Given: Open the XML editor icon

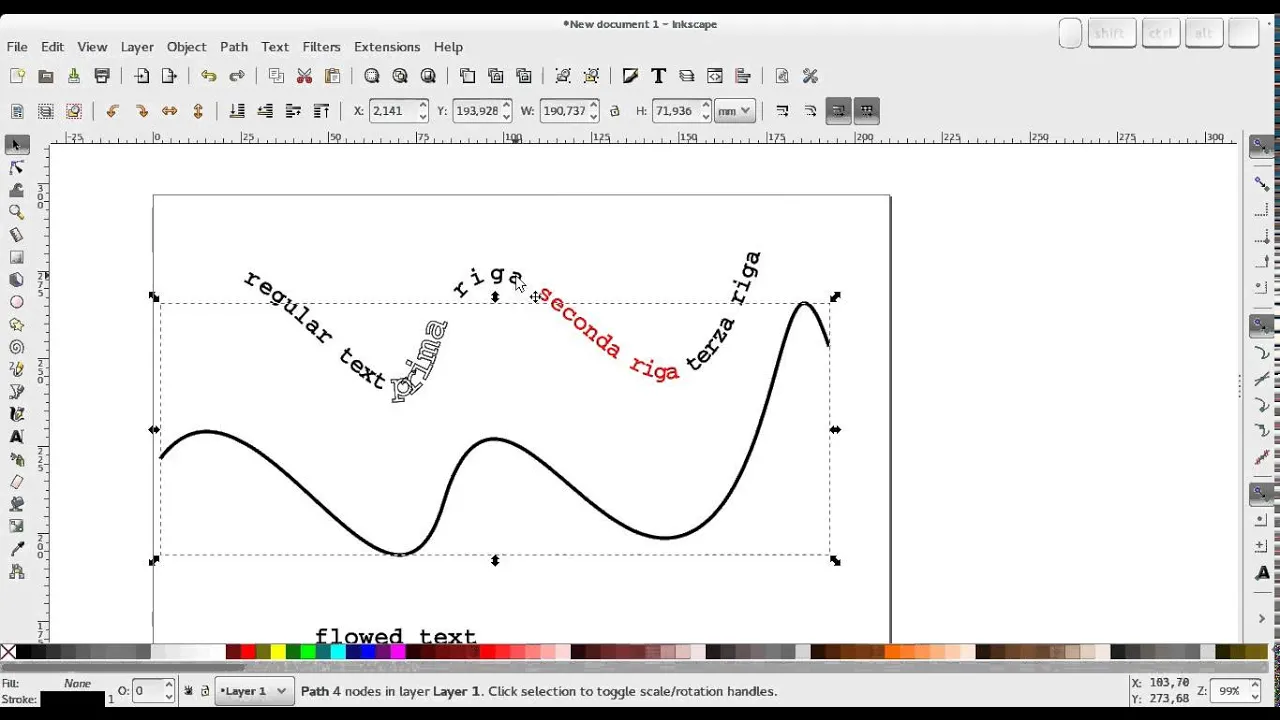Looking at the screenshot, I should coord(714,76).
